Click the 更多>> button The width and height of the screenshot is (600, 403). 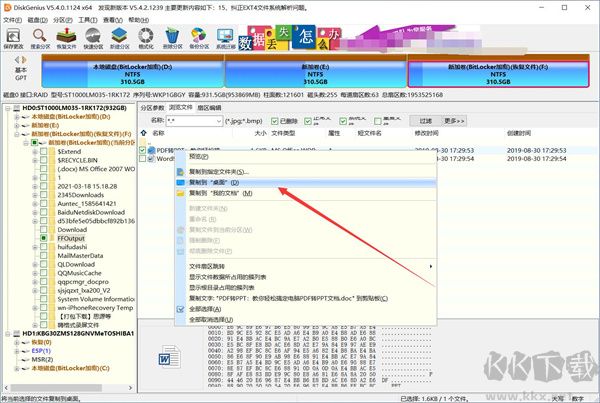[x=455, y=120]
